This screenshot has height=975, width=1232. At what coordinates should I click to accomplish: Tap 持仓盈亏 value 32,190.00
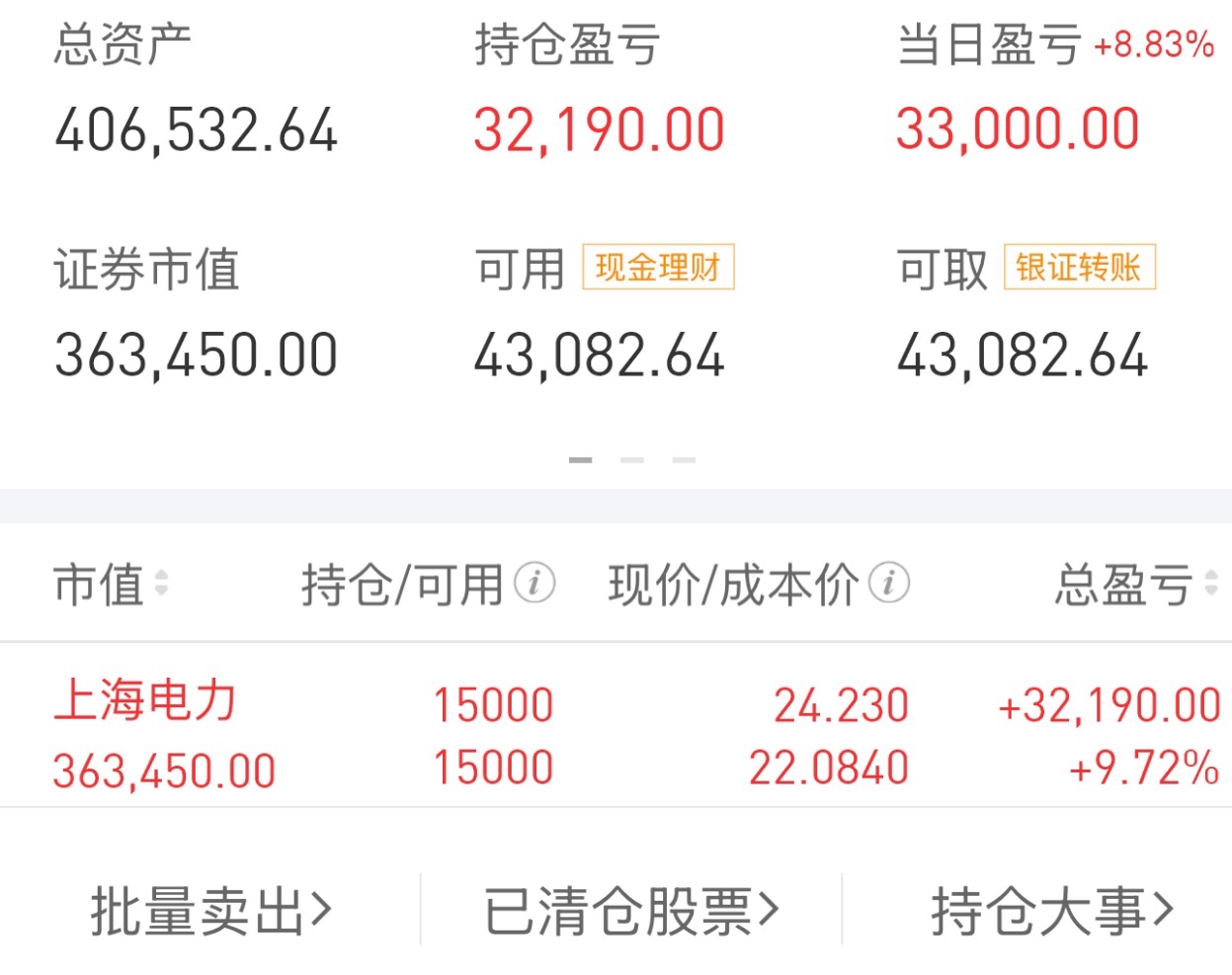(x=599, y=131)
